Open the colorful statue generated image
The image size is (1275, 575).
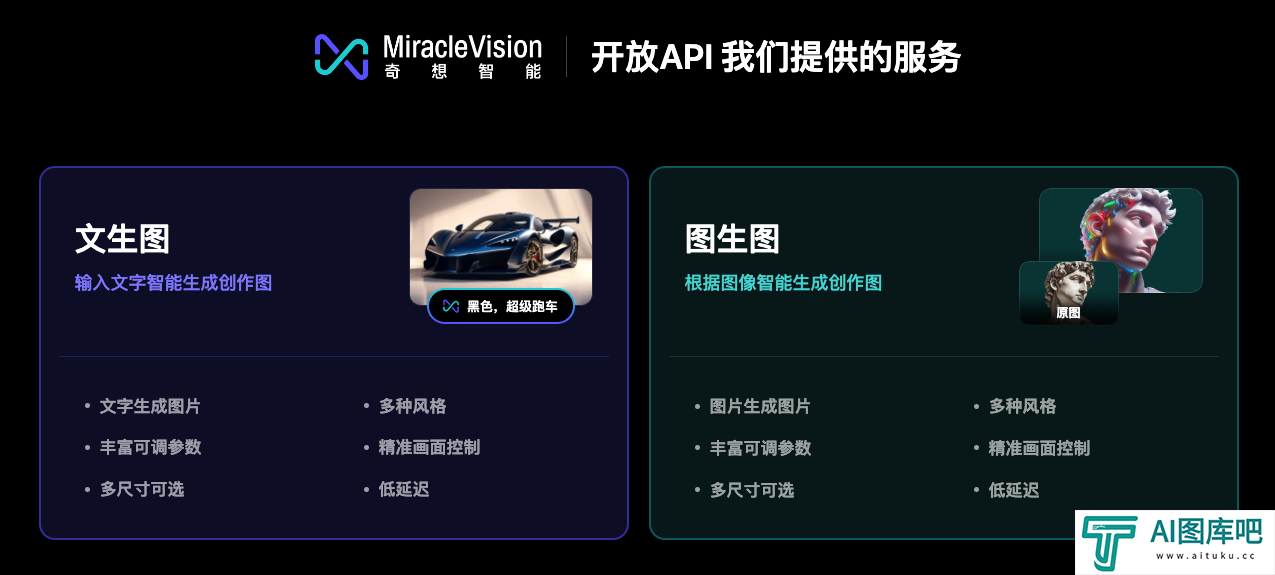point(1120,240)
